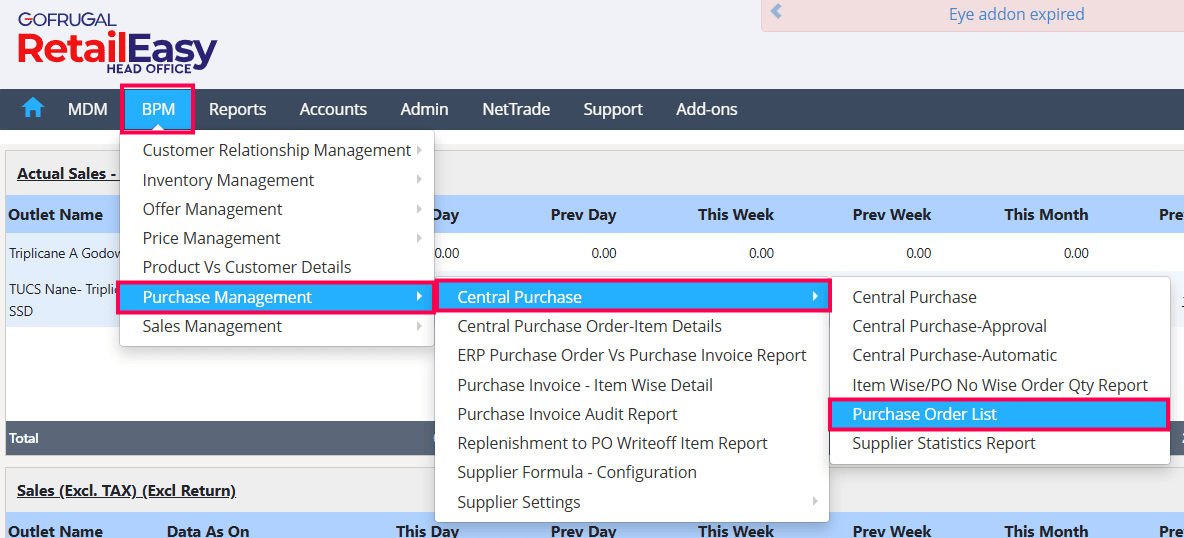This screenshot has width=1184, height=538.
Task: Click the Prev Week column header
Action: click(x=891, y=214)
